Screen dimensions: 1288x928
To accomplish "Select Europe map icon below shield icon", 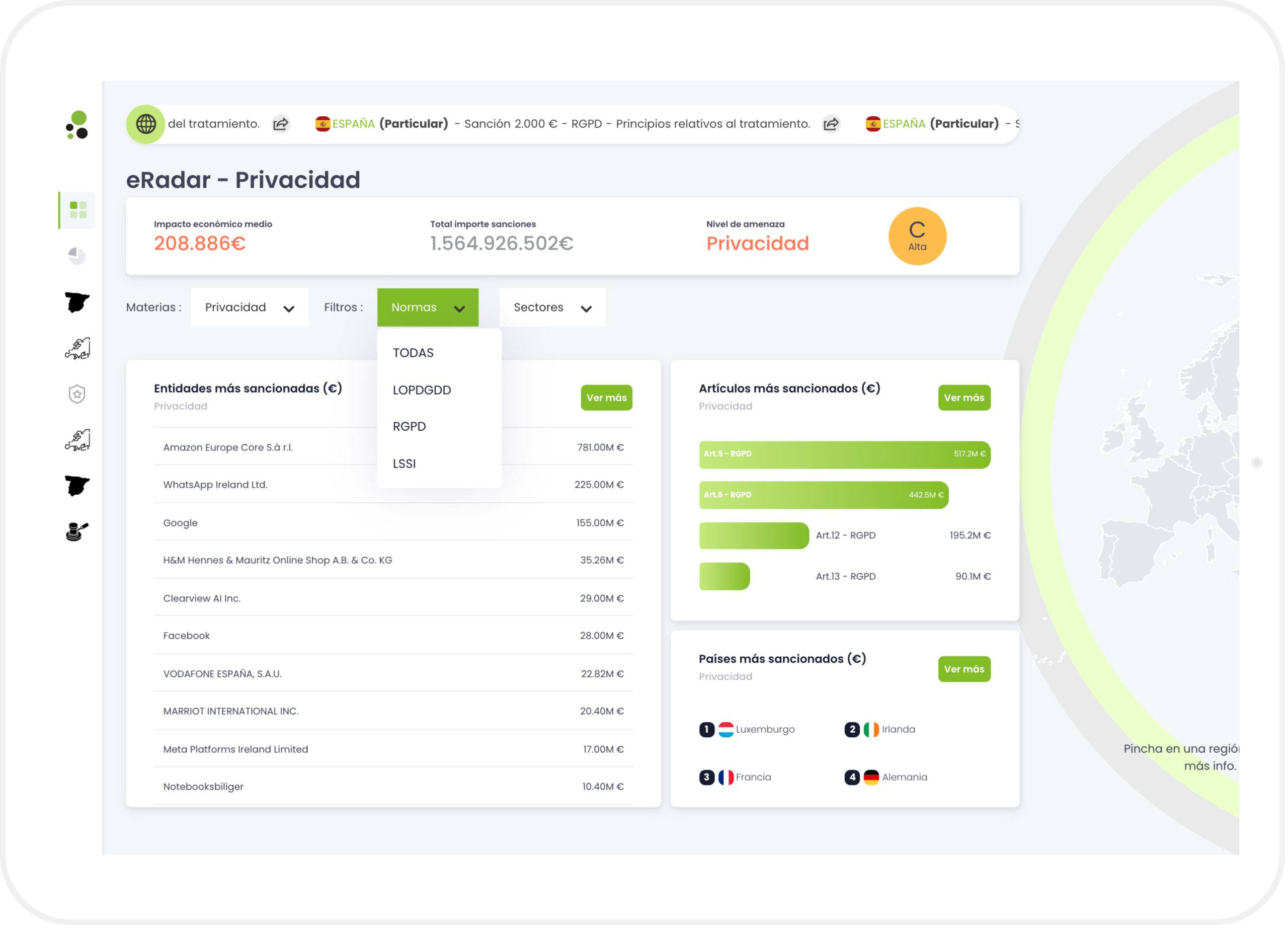I will pyautogui.click(x=77, y=441).
